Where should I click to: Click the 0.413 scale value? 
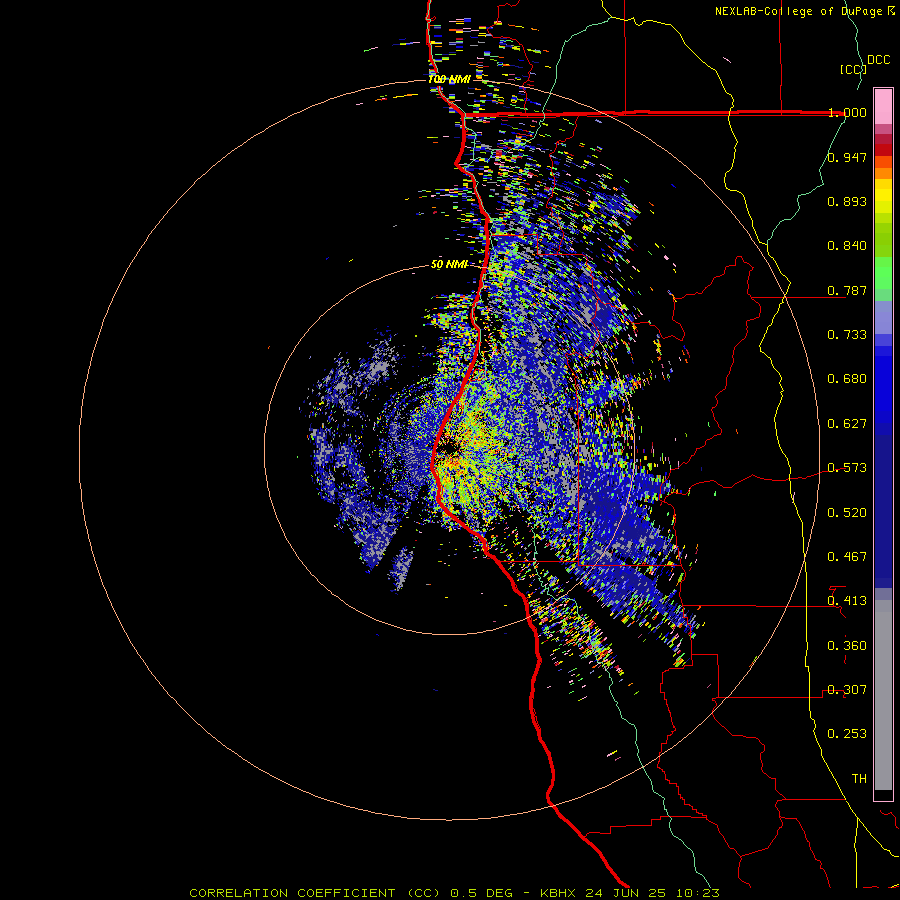847,601
